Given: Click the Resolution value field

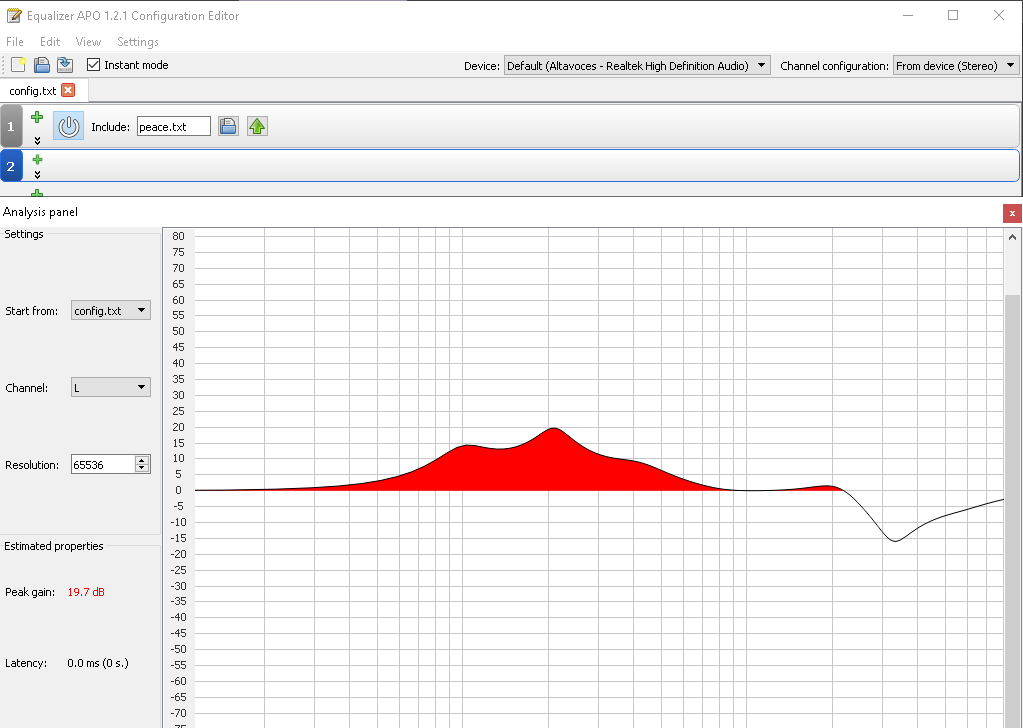Looking at the screenshot, I should 102,464.
